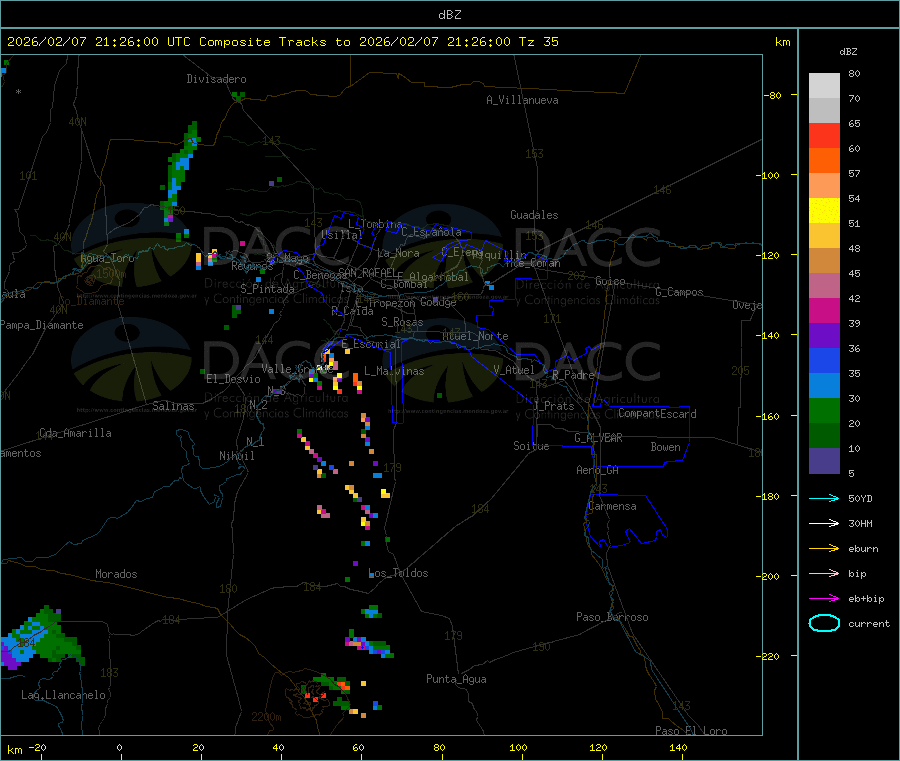The width and height of the screenshot is (900, 761).
Task: Click the '-80' km tick on right axis
Action: [773, 95]
